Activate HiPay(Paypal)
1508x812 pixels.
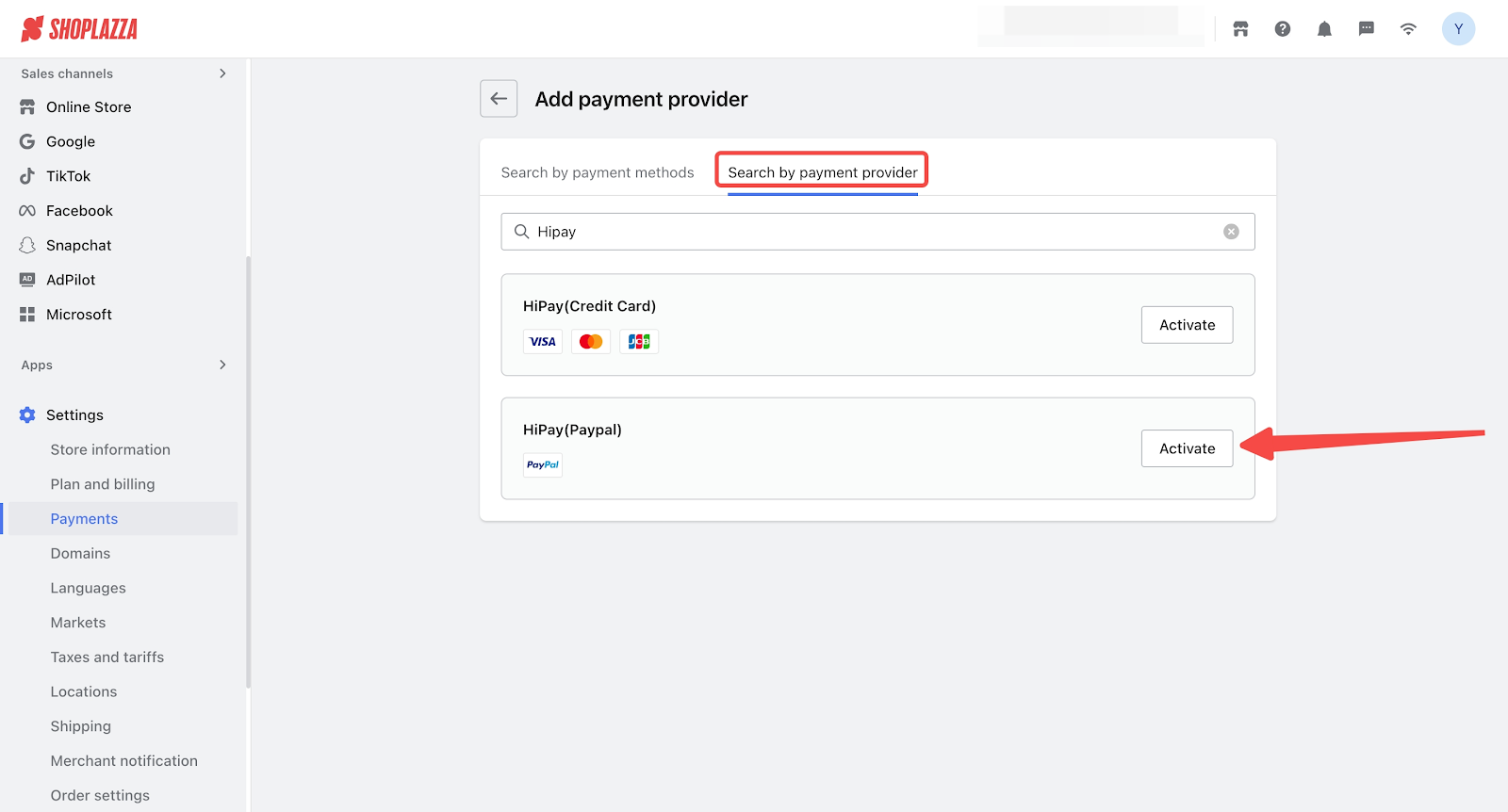(x=1188, y=448)
